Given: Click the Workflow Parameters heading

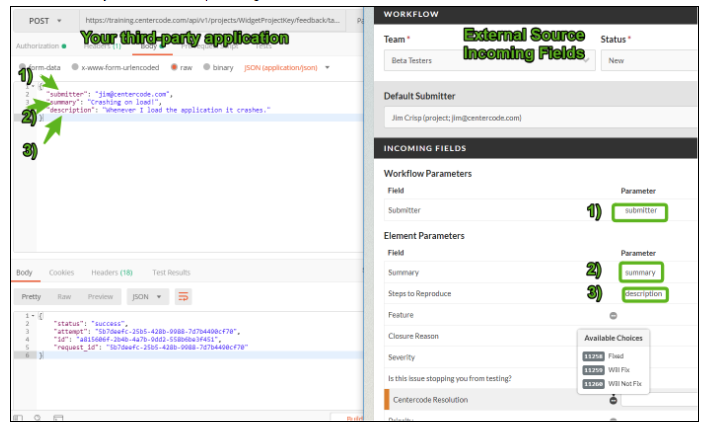Looking at the screenshot, I should [x=427, y=174].
